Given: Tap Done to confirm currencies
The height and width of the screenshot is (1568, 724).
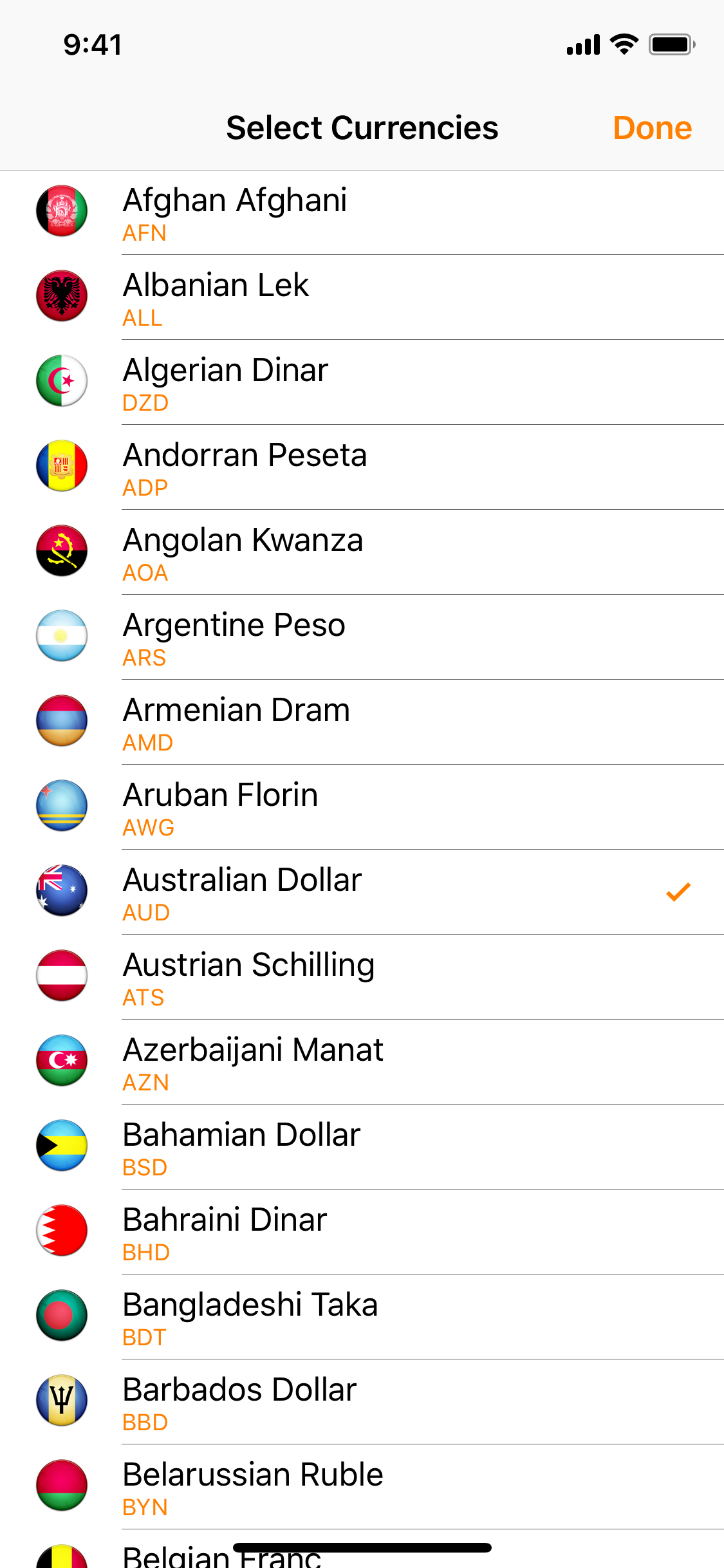Looking at the screenshot, I should (x=652, y=128).
